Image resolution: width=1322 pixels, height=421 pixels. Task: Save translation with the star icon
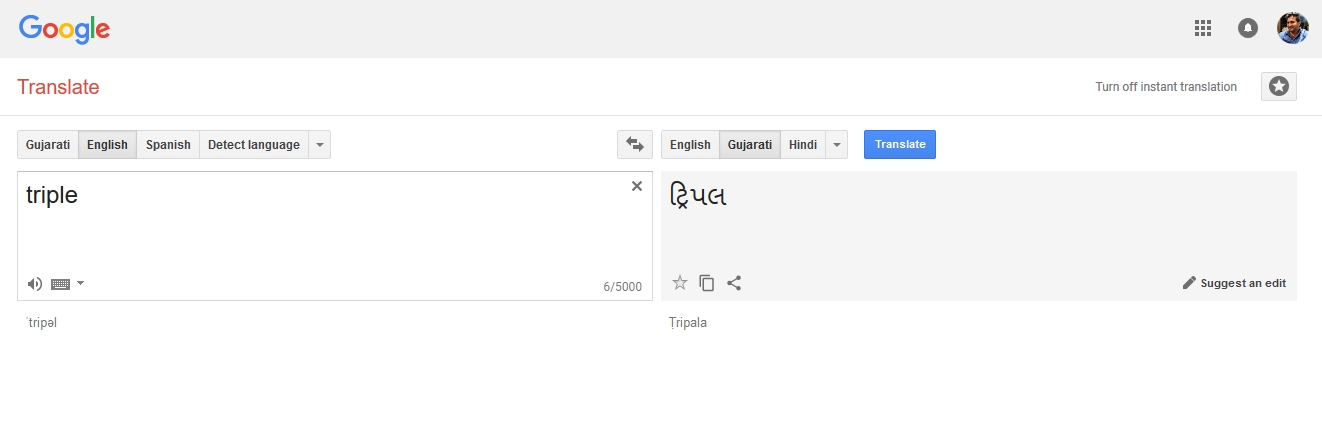[680, 283]
